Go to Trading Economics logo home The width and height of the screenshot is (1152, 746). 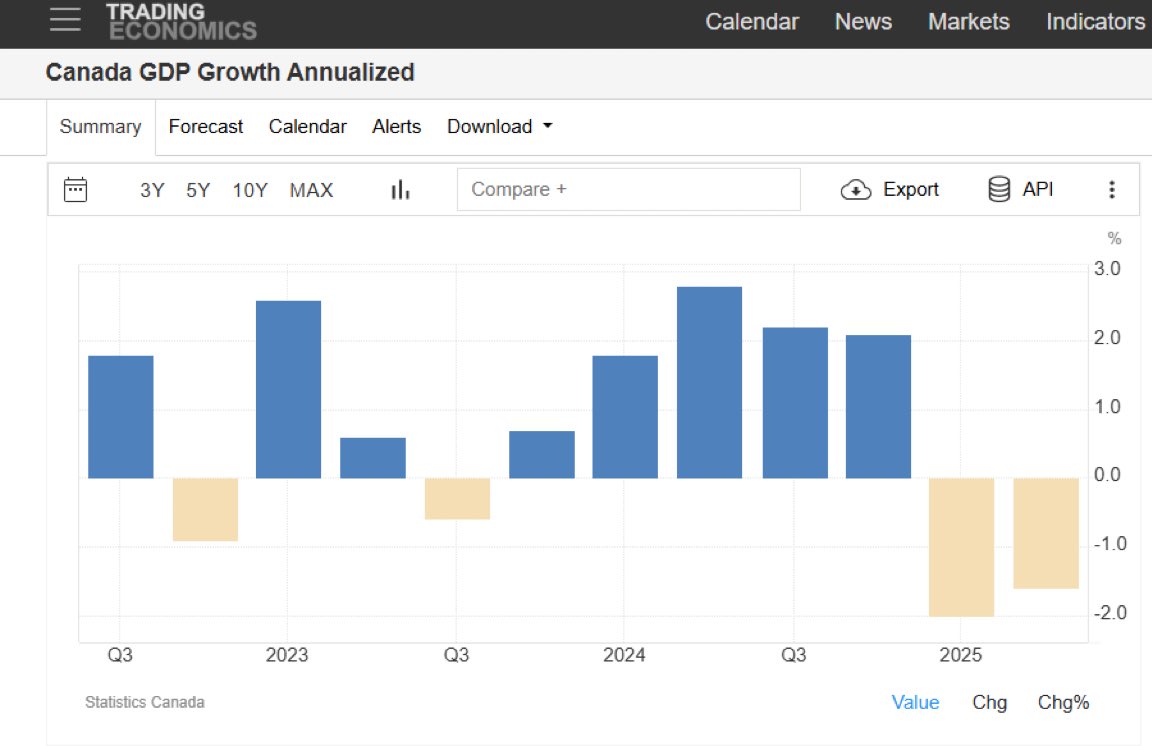click(x=181, y=21)
